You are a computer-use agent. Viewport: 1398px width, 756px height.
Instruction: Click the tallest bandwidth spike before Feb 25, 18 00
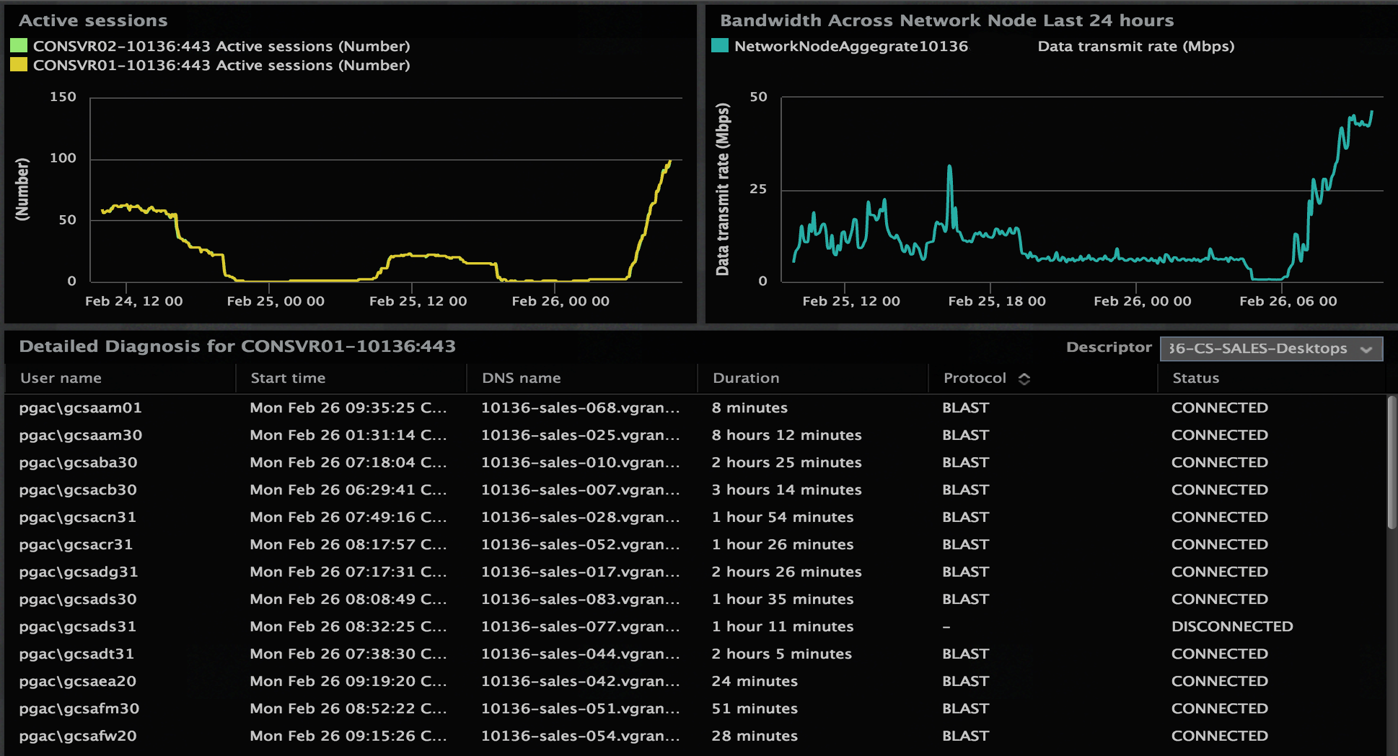pos(949,167)
